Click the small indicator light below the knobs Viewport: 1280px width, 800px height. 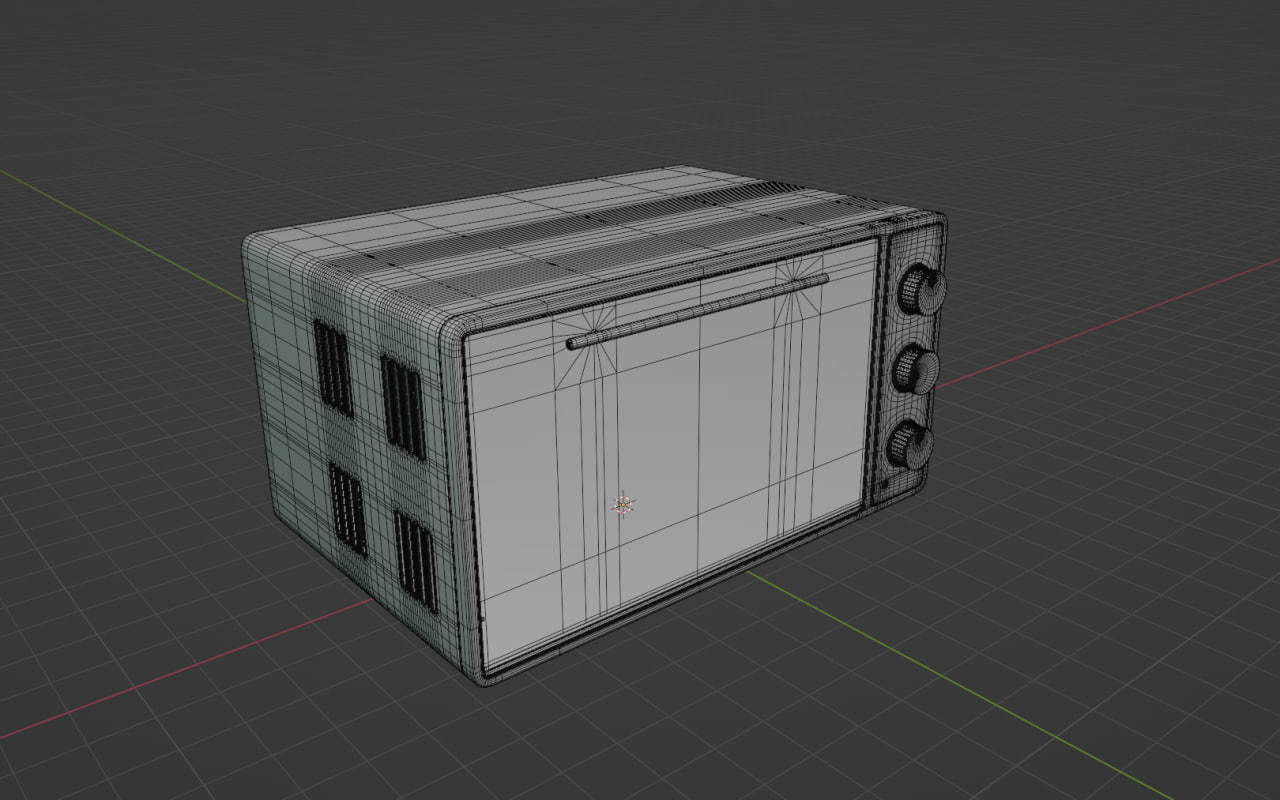tap(883, 485)
